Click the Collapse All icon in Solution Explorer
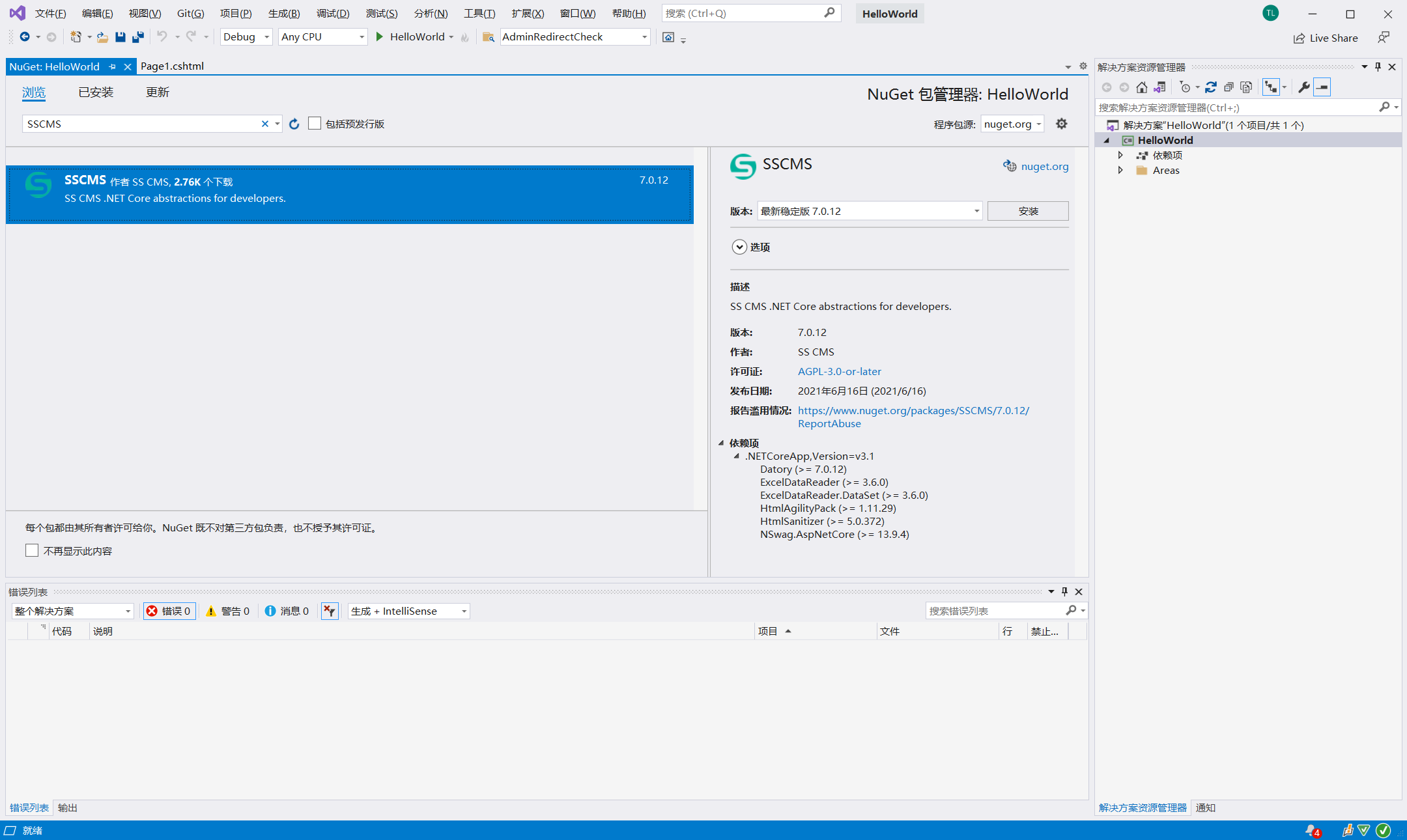 [1230, 87]
